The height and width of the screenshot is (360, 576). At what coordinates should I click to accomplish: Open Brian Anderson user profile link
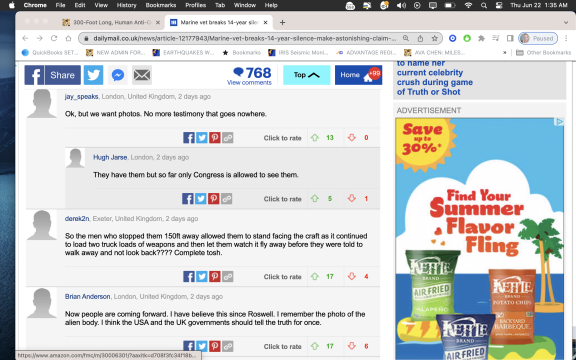[x=87, y=296]
